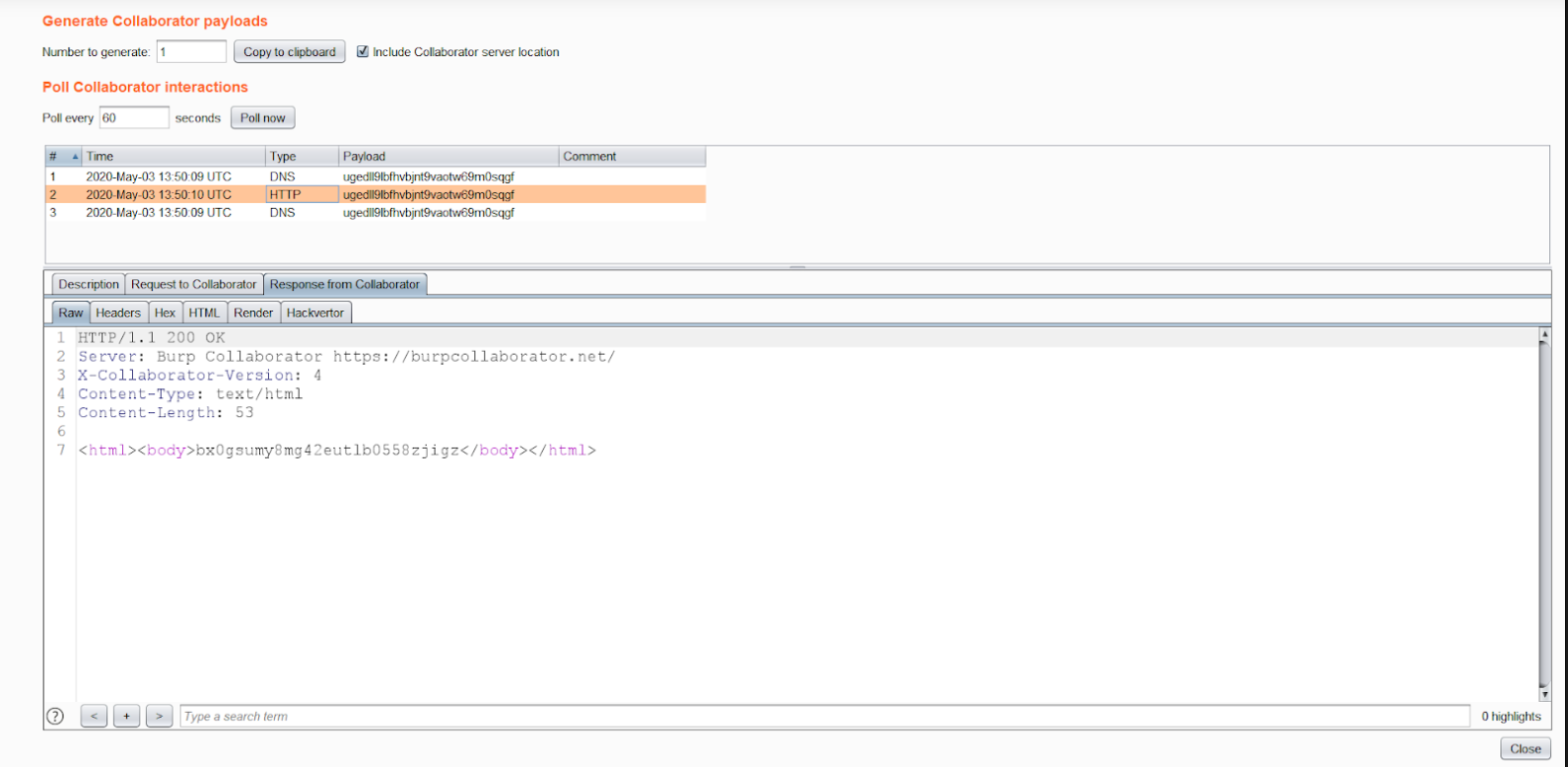Screen dimensions: 1568x767
Task: Focus the Poll every seconds field
Action: (134, 117)
